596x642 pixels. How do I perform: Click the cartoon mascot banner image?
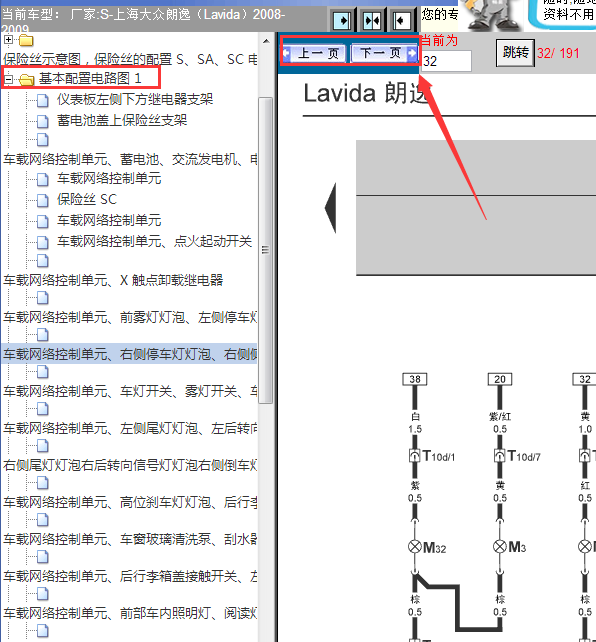pos(493,15)
